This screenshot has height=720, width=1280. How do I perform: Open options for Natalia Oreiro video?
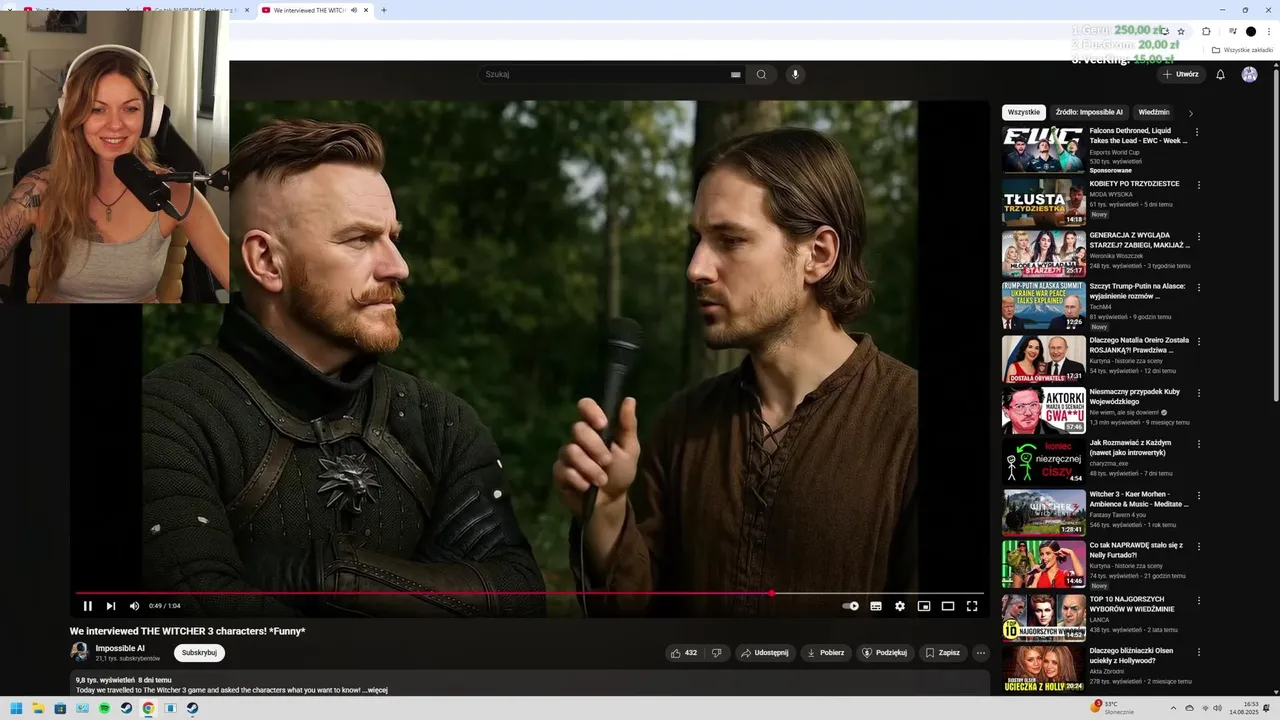pyautogui.click(x=1197, y=341)
